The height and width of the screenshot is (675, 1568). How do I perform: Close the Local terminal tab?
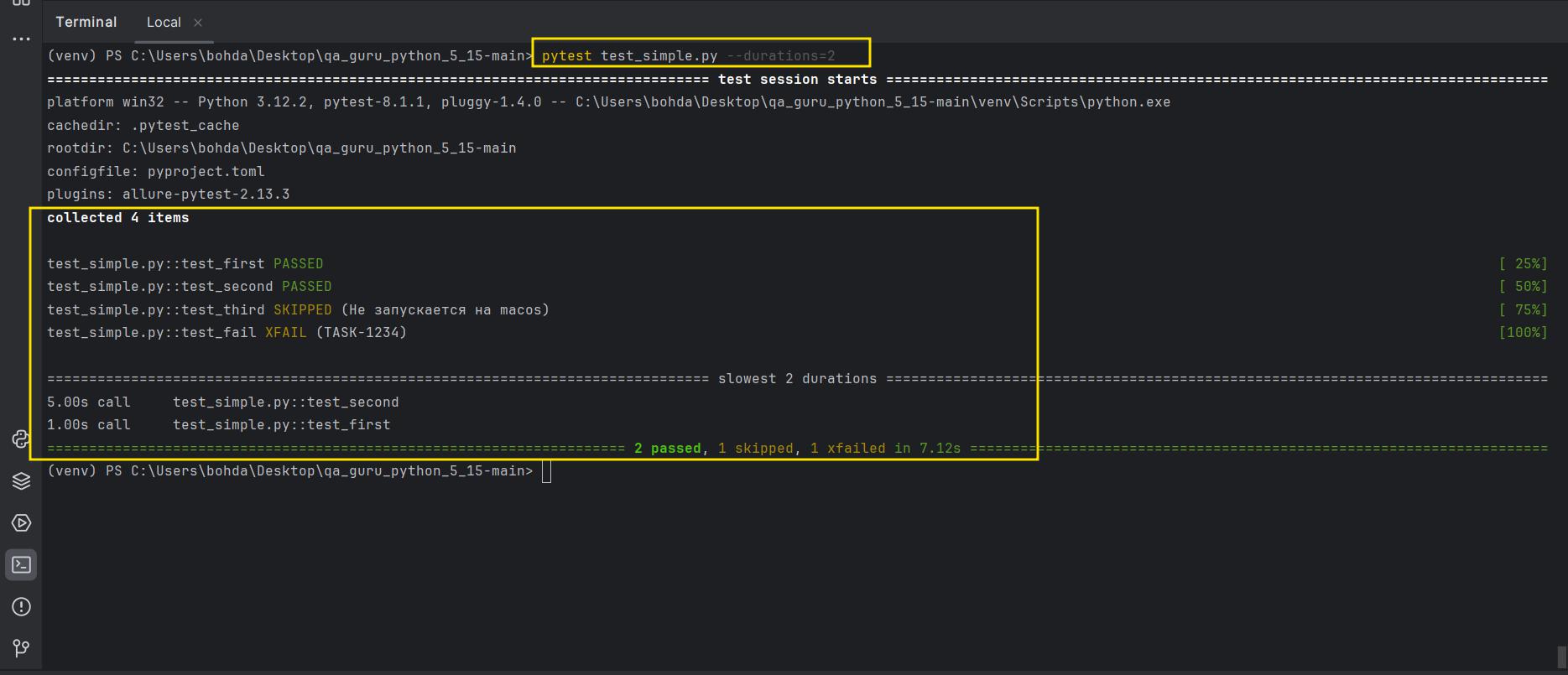(198, 23)
